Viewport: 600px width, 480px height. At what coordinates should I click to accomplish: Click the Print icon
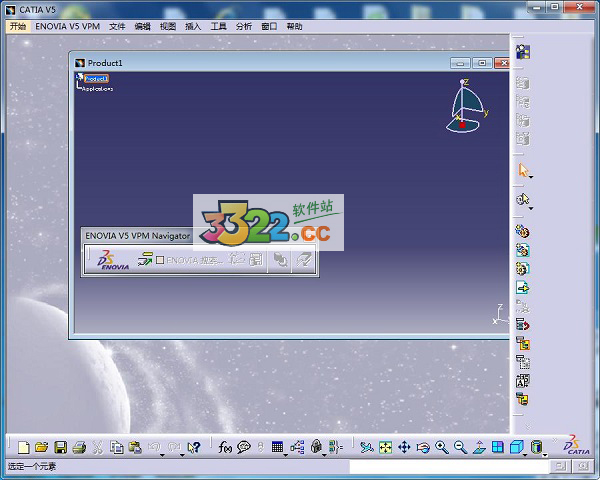[79, 447]
